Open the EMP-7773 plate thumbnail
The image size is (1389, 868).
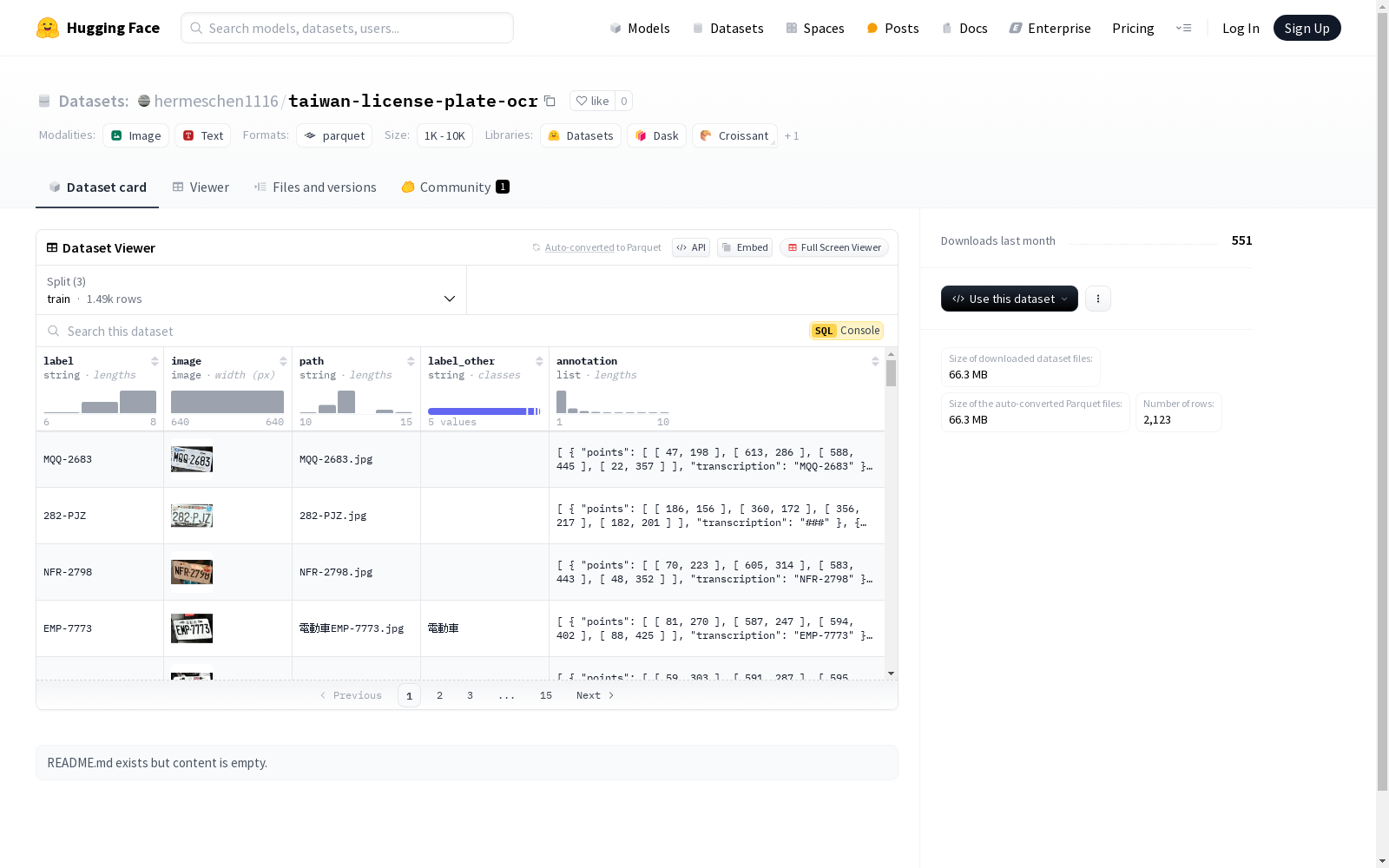coord(192,628)
